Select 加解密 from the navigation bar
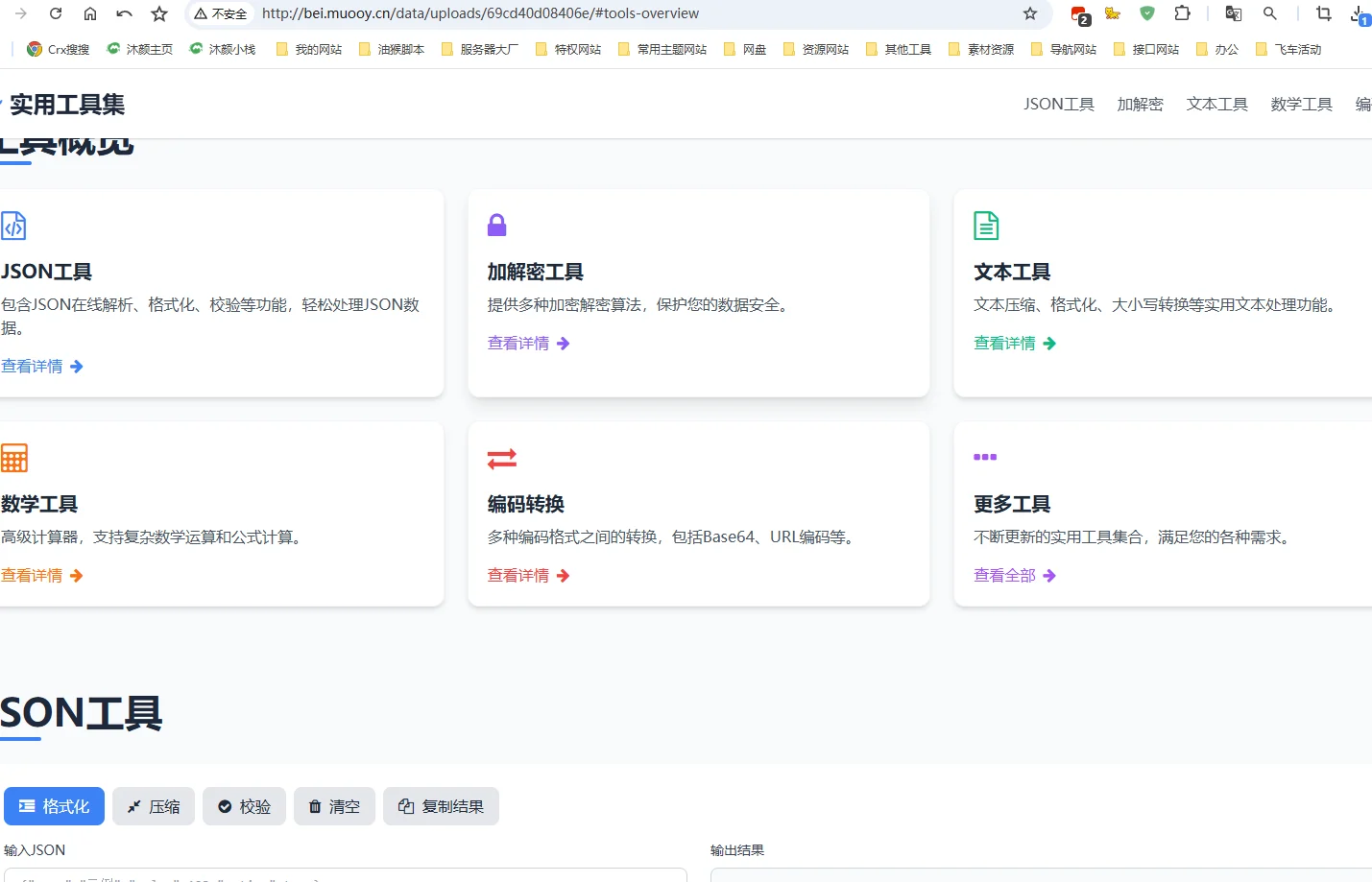The image size is (1372, 882). pyautogui.click(x=1140, y=105)
